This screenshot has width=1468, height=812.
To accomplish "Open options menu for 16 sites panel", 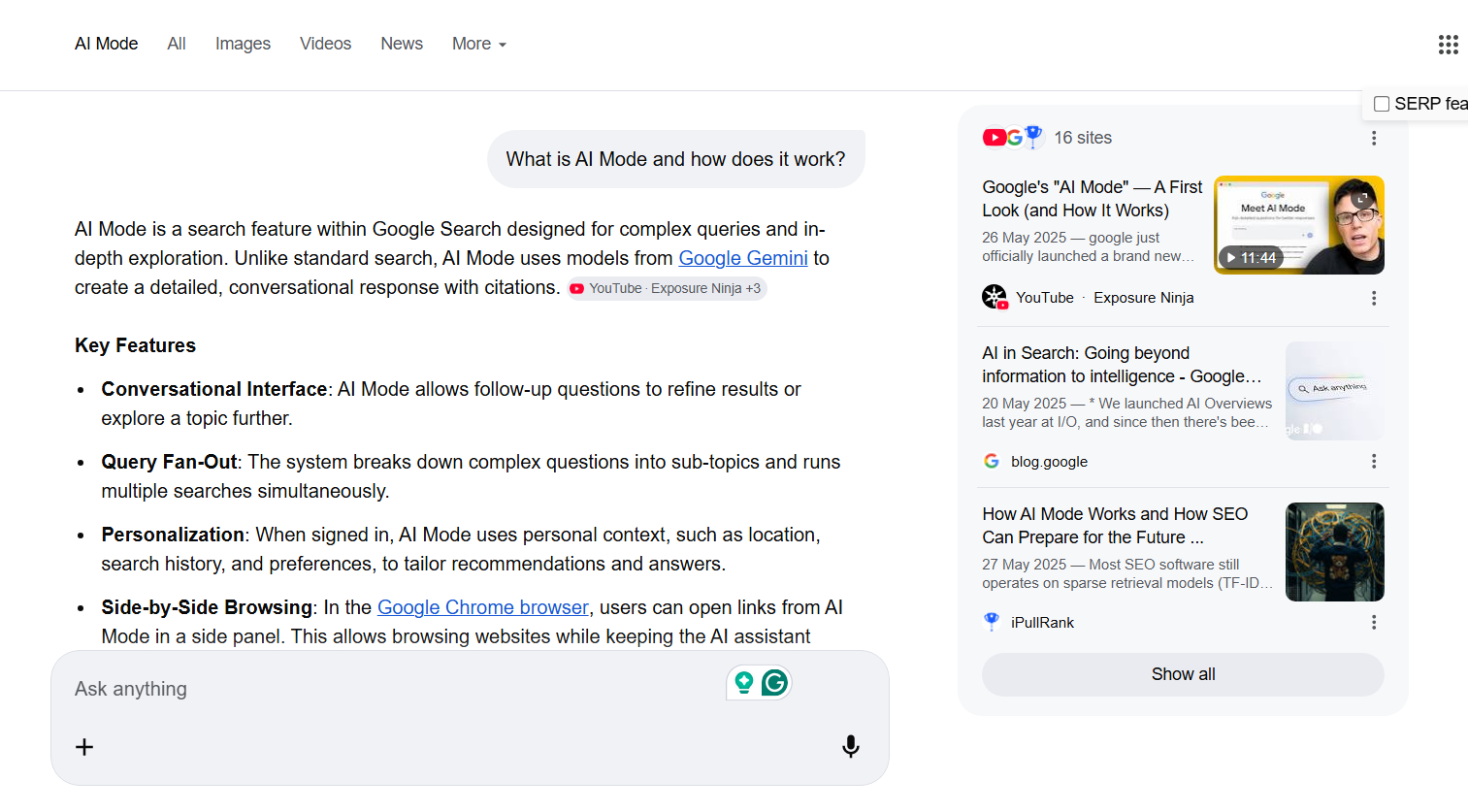I will [x=1374, y=138].
